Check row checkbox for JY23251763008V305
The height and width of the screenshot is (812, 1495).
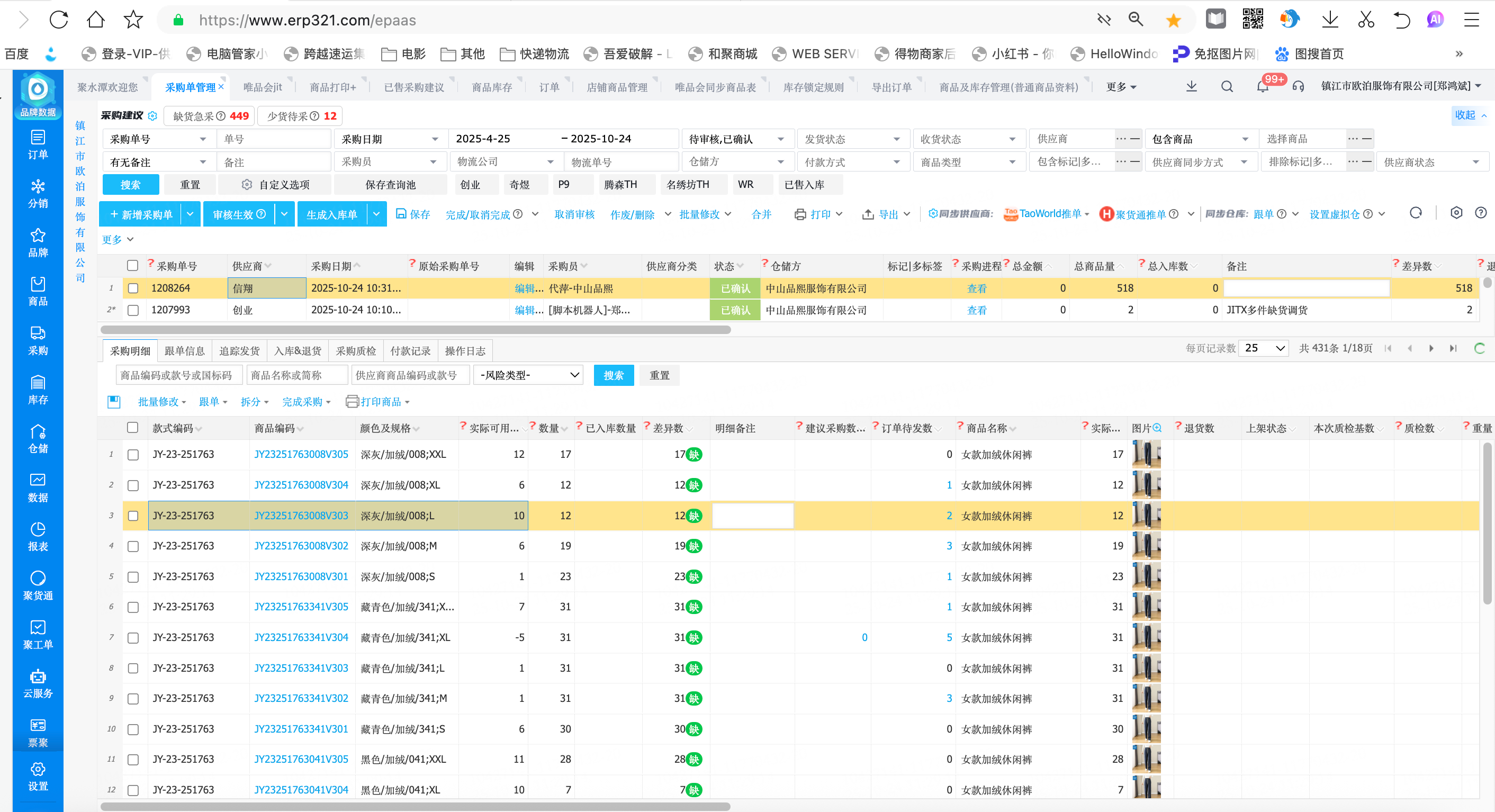click(133, 455)
